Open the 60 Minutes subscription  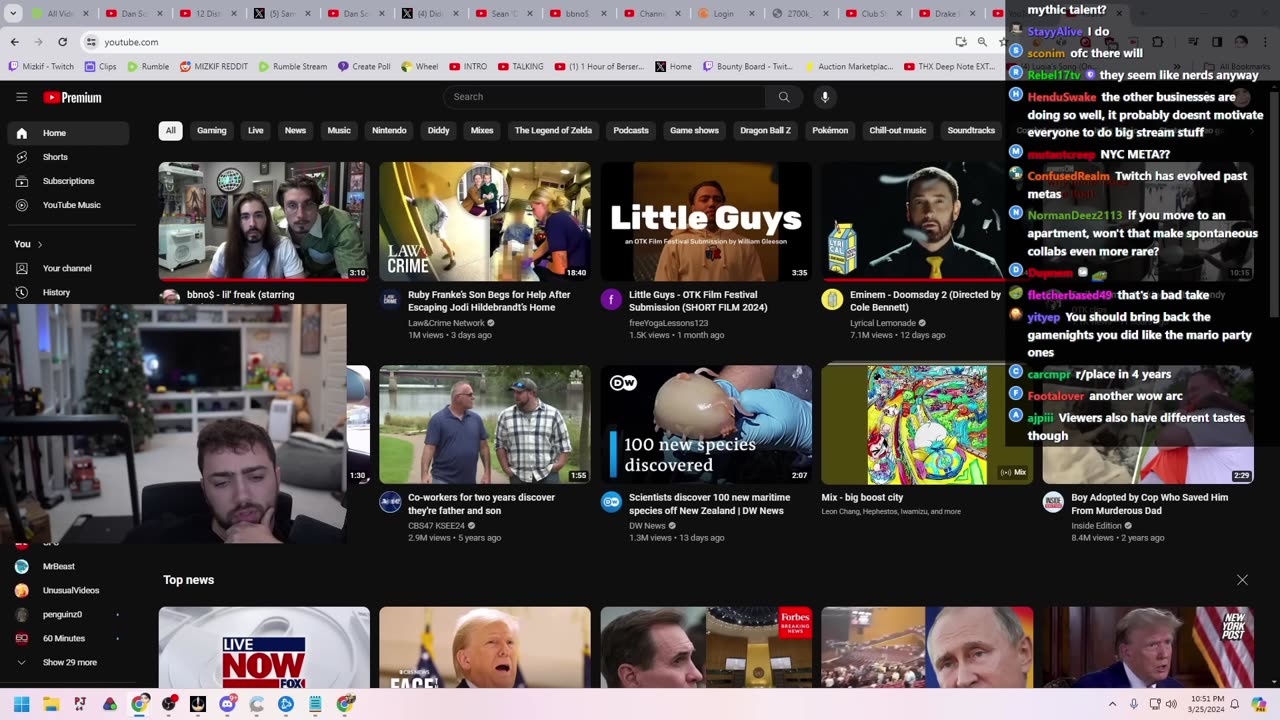(68, 638)
